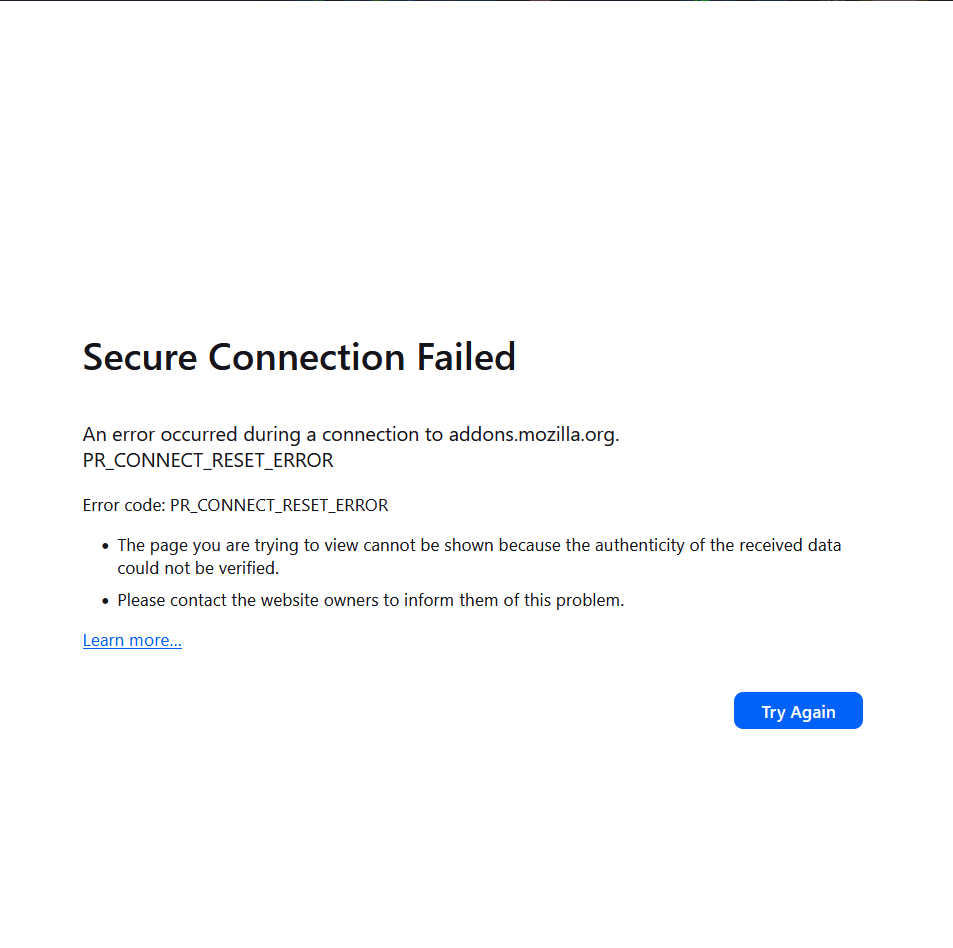Click the word "Failed" in the heading

[465, 357]
